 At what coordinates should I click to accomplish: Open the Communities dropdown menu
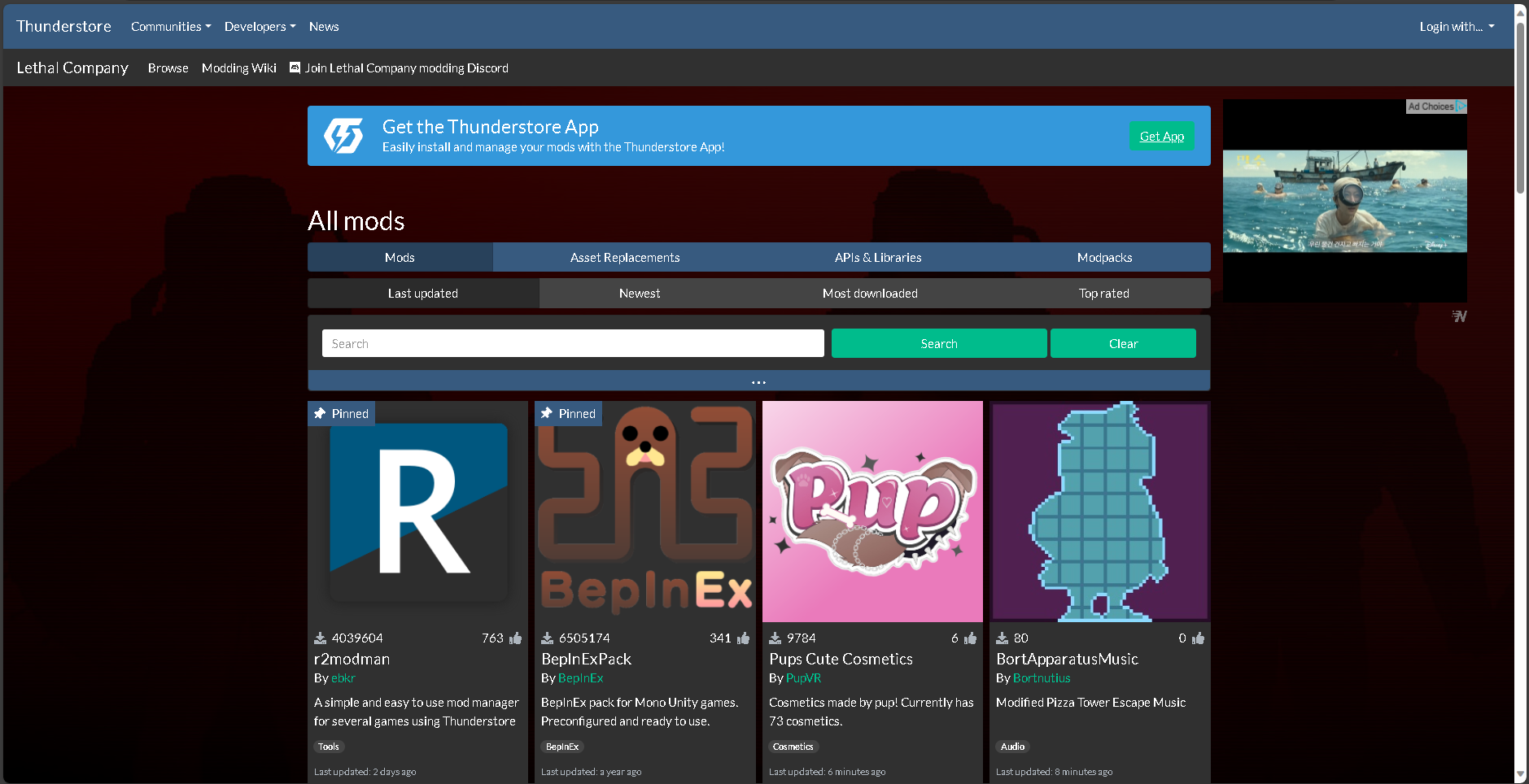click(171, 27)
